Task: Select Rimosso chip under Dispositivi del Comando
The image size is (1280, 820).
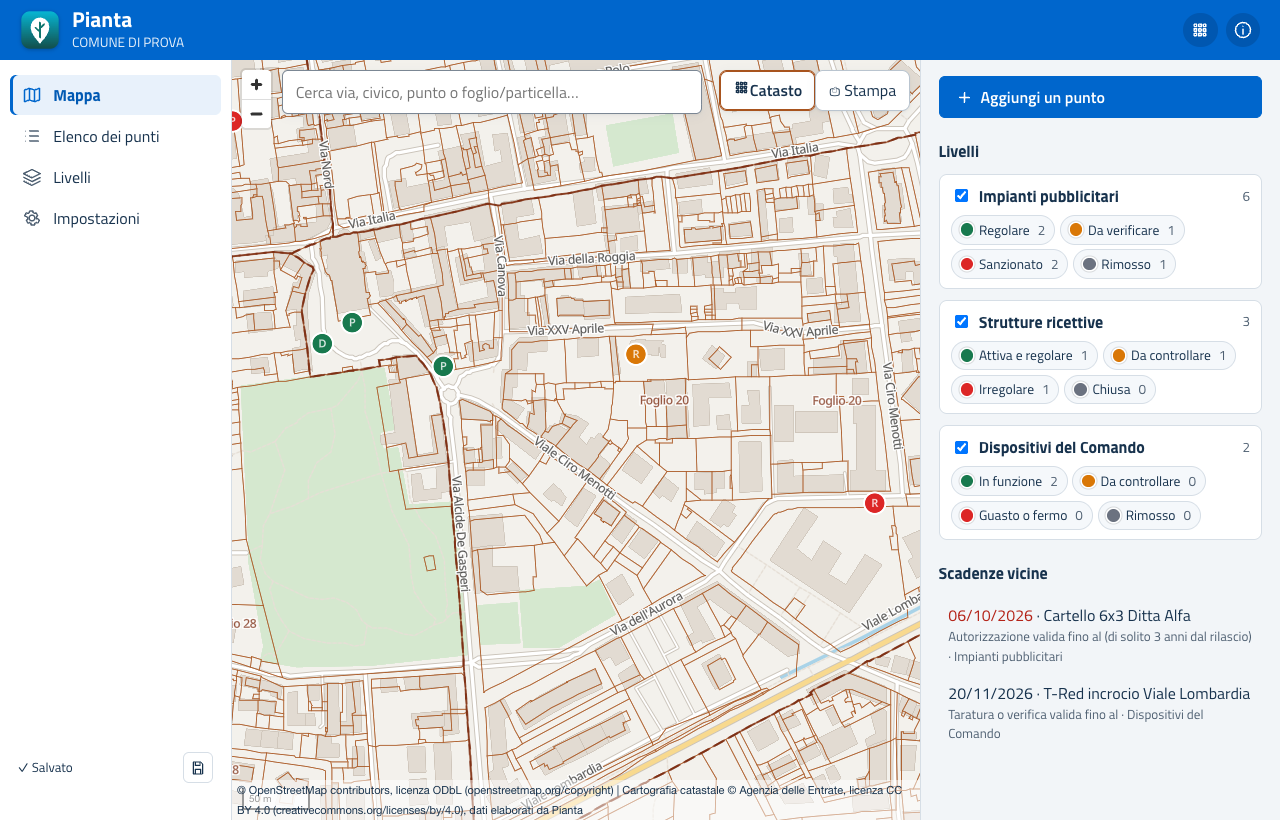Action: pos(1149,515)
